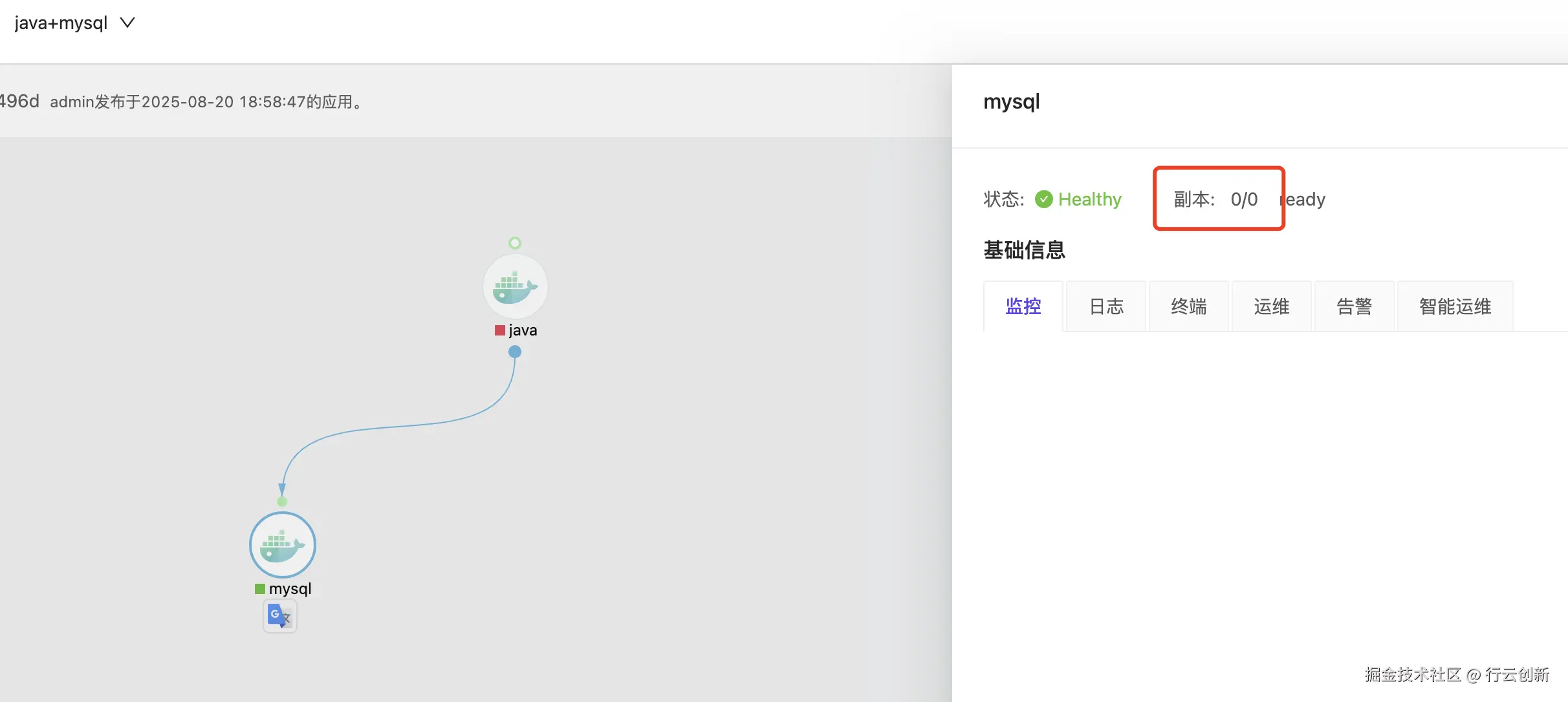Click the Healthy status text

pos(1090,199)
